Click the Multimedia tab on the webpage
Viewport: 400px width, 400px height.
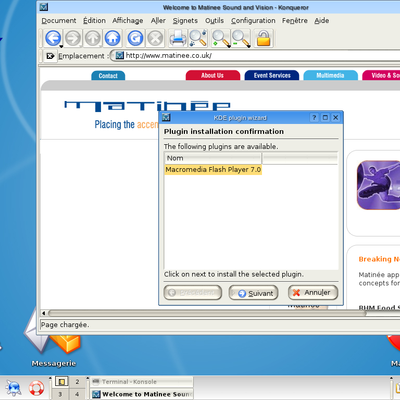tap(330, 75)
